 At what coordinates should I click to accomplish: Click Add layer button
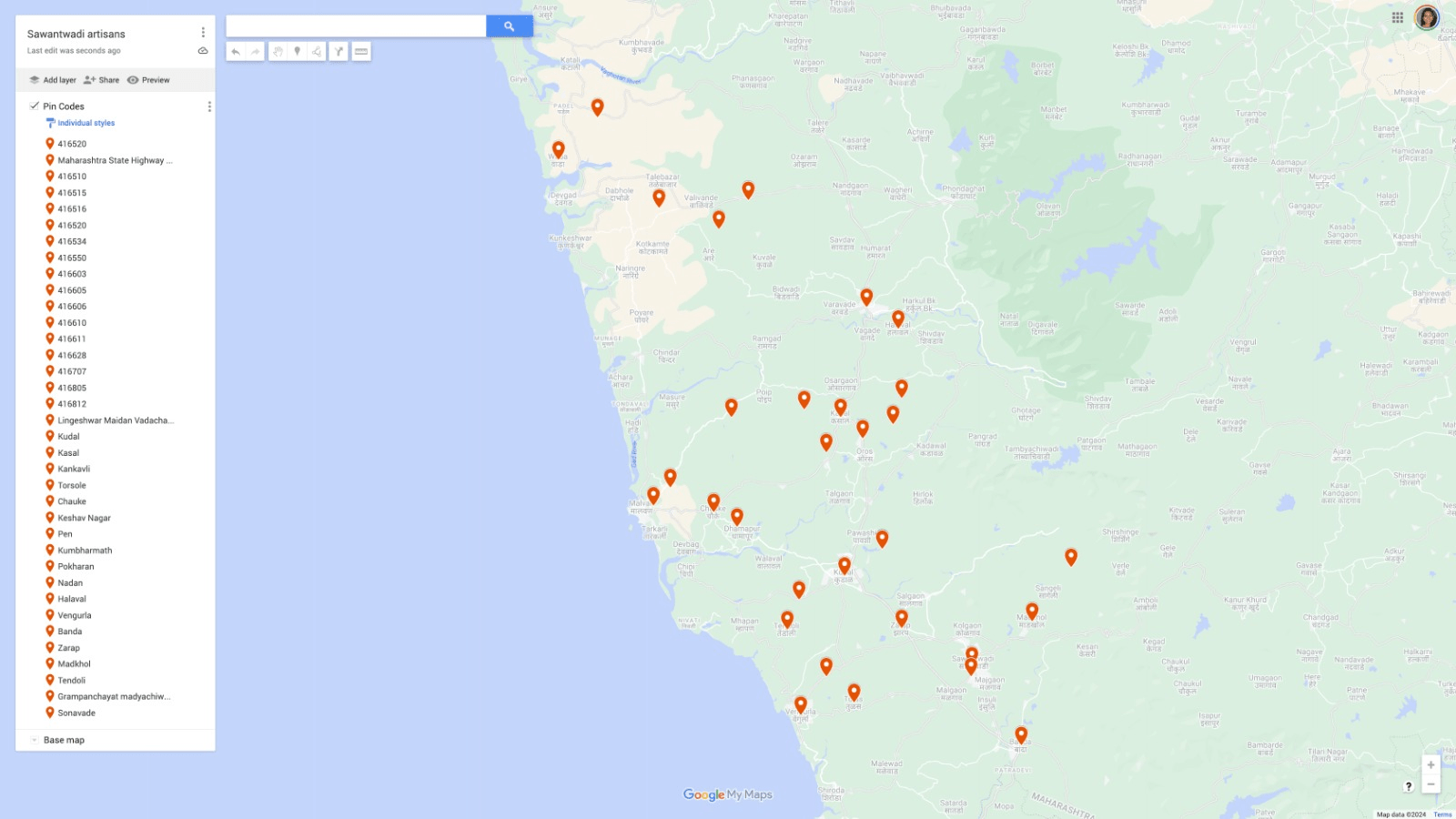[53, 80]
